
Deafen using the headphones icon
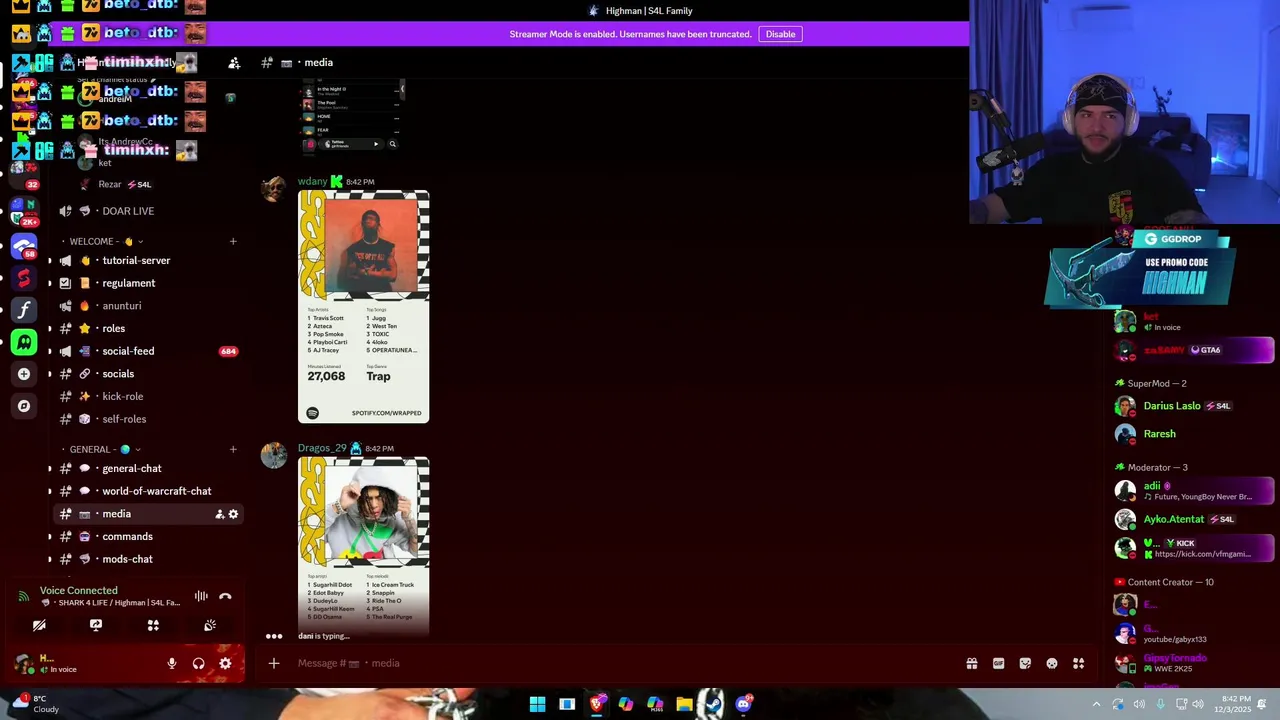pos(198,663)
